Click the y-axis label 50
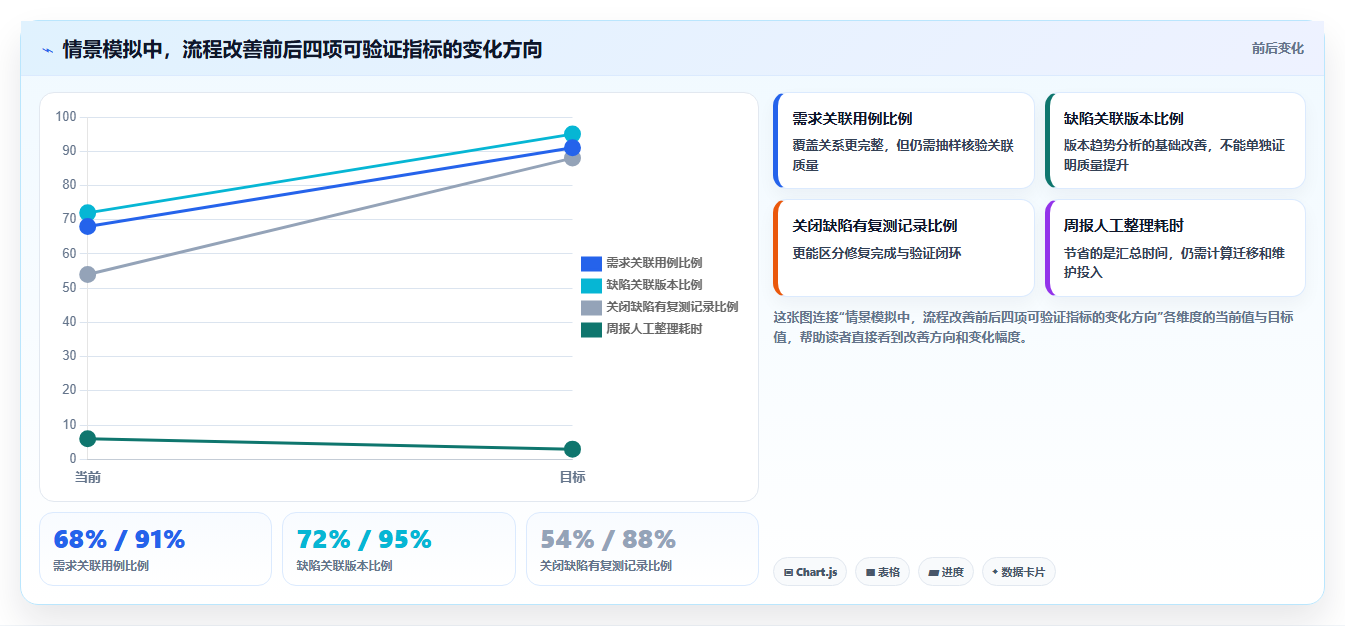This screenshot has height=626, width=1345. pos(69,288)
